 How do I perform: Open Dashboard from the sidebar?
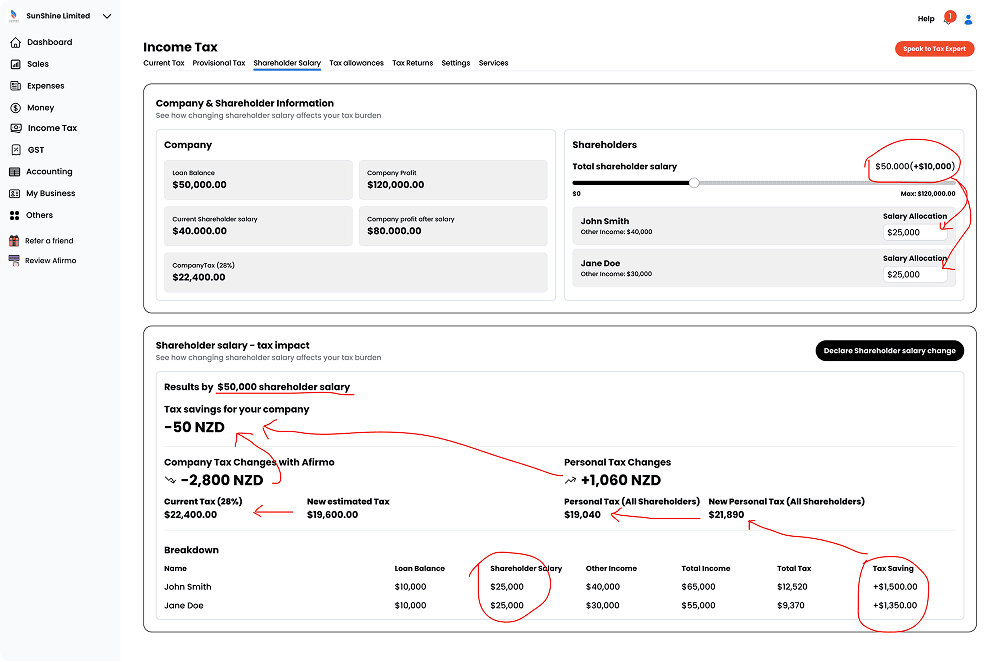(x=50, y=43)
